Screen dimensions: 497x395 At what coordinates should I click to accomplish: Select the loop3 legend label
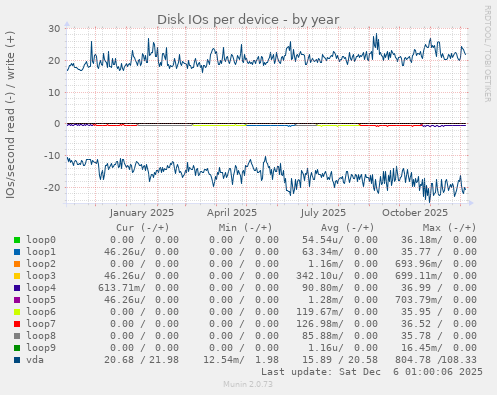[41, 276]
